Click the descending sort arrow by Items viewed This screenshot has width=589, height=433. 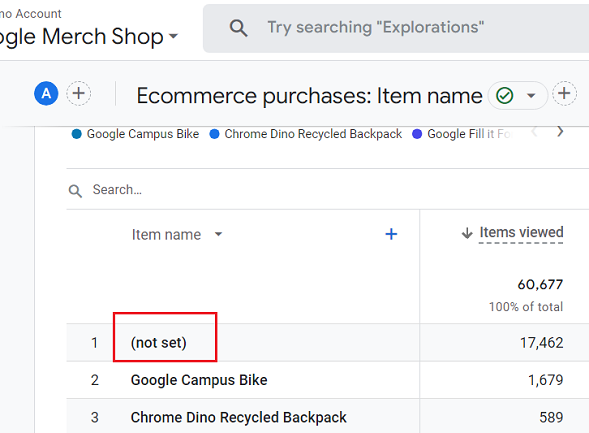(467, 233)
